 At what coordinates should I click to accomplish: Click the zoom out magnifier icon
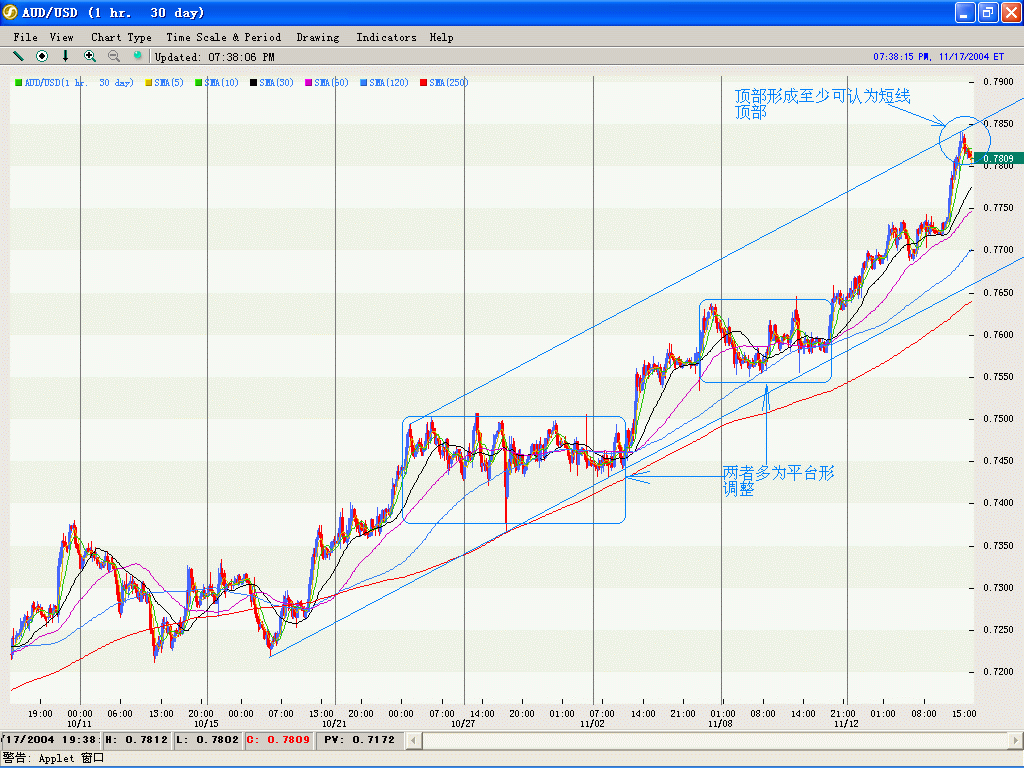coord(114,56)
